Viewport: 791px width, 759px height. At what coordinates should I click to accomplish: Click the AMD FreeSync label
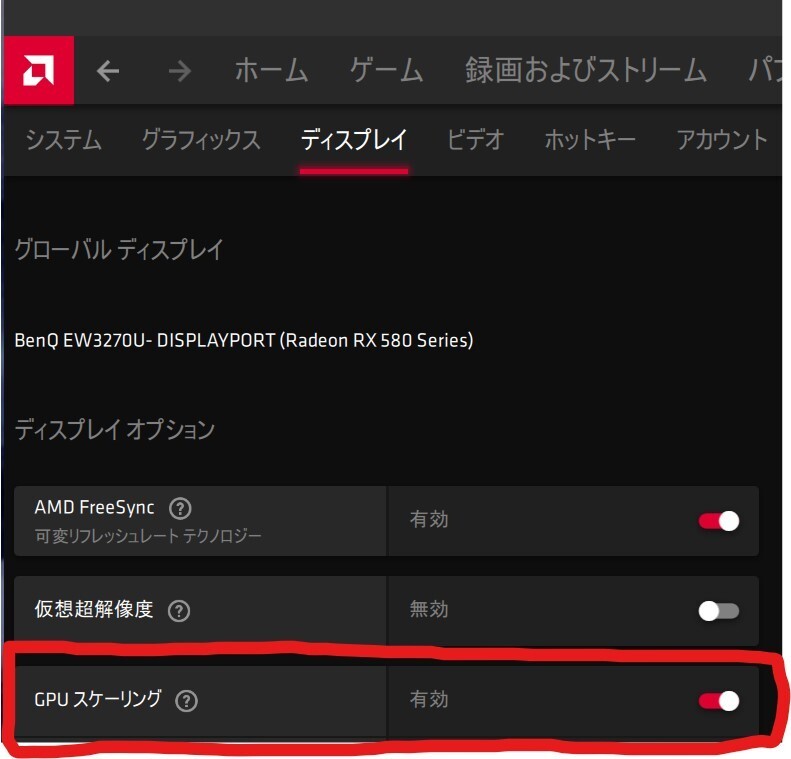94,507
